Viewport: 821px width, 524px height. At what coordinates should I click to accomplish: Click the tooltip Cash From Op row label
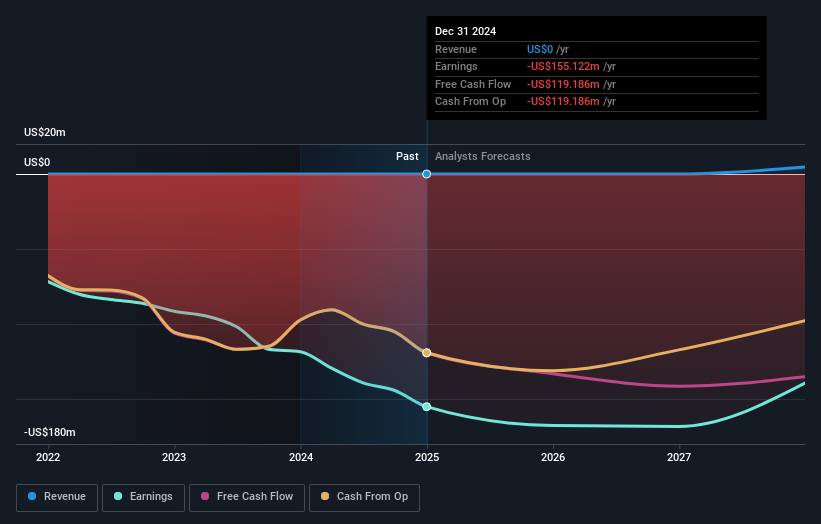pyautogui.click(x=470, y=102)
